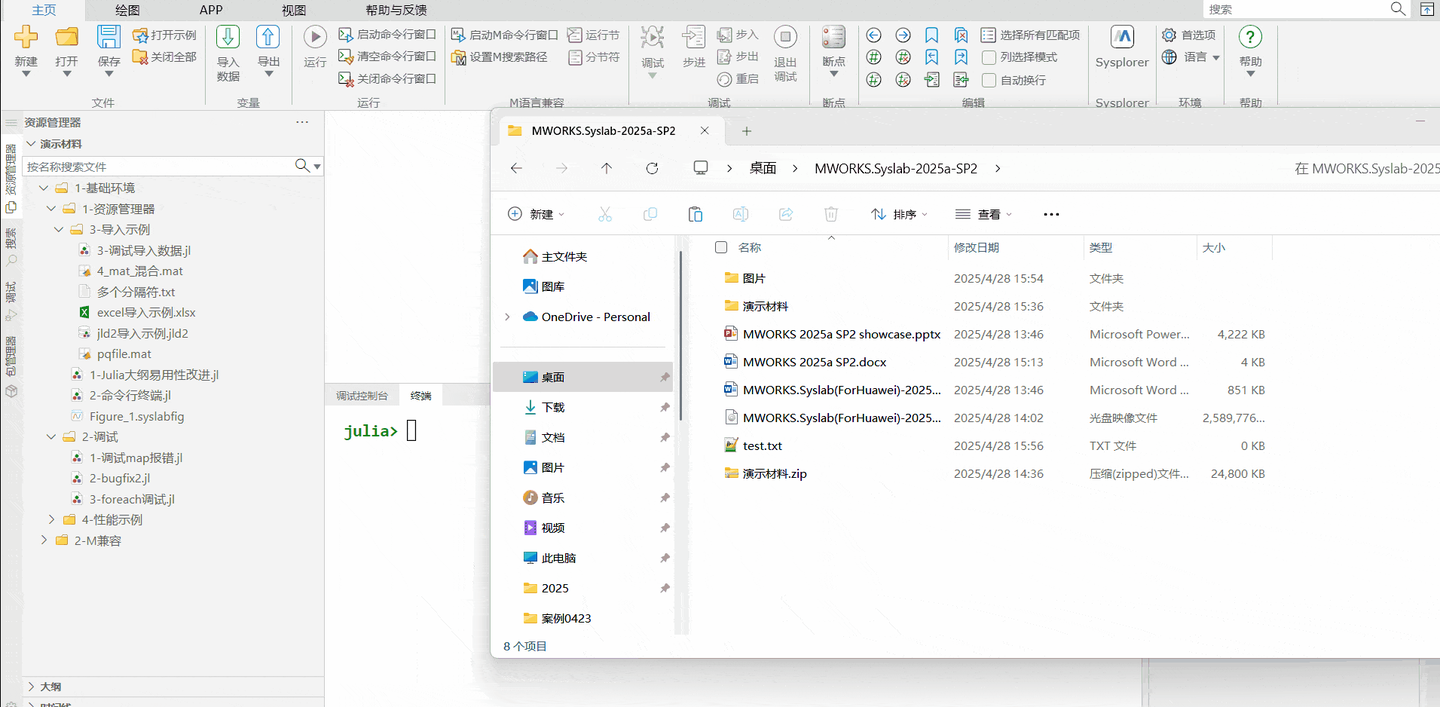Toggle the 自动换行 checkbox
Viewport: 1440px width, 707px height.
(989, 80)
